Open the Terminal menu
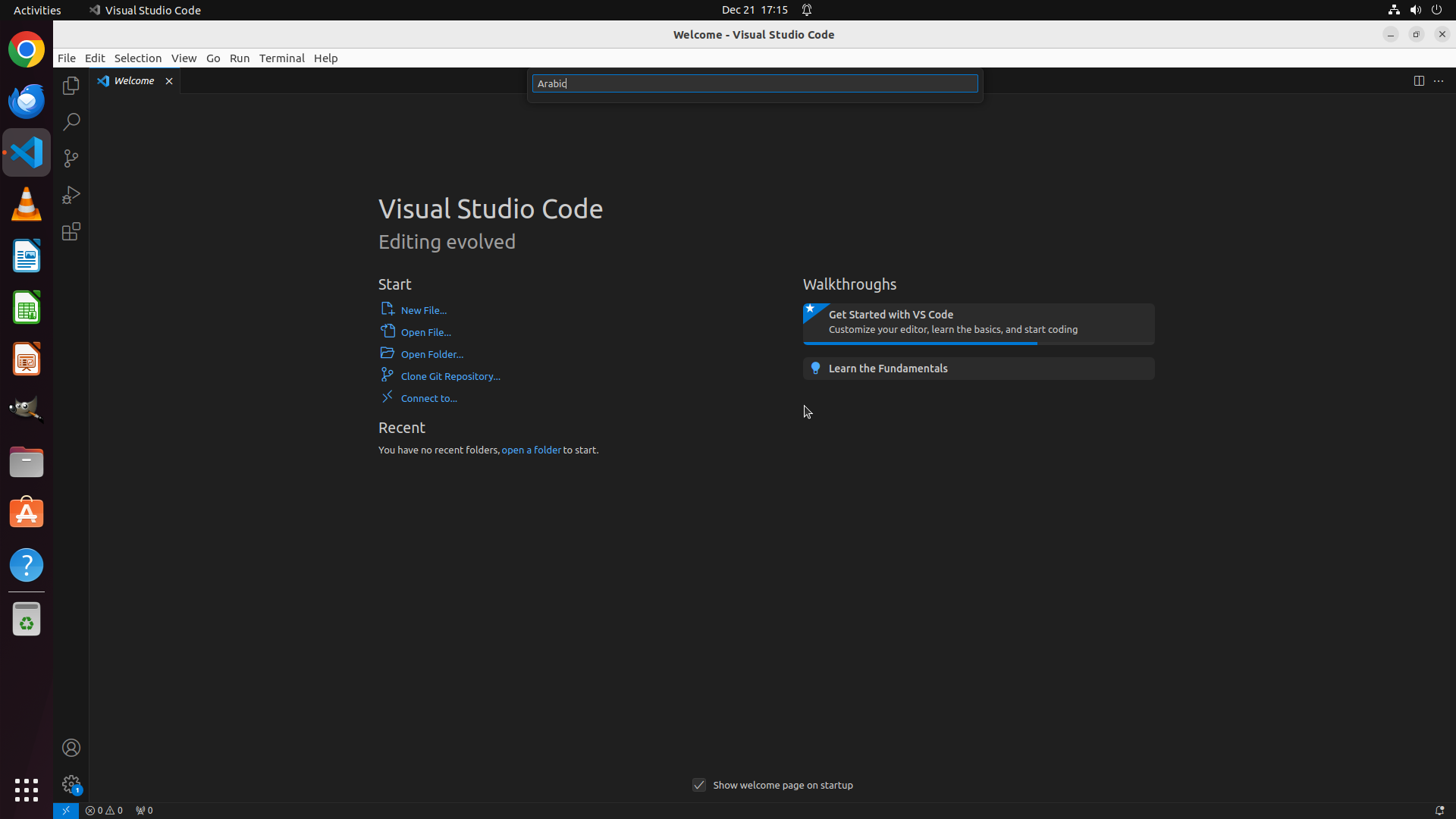Screen dimensions: 1456x819 click(x=281, y=58)
